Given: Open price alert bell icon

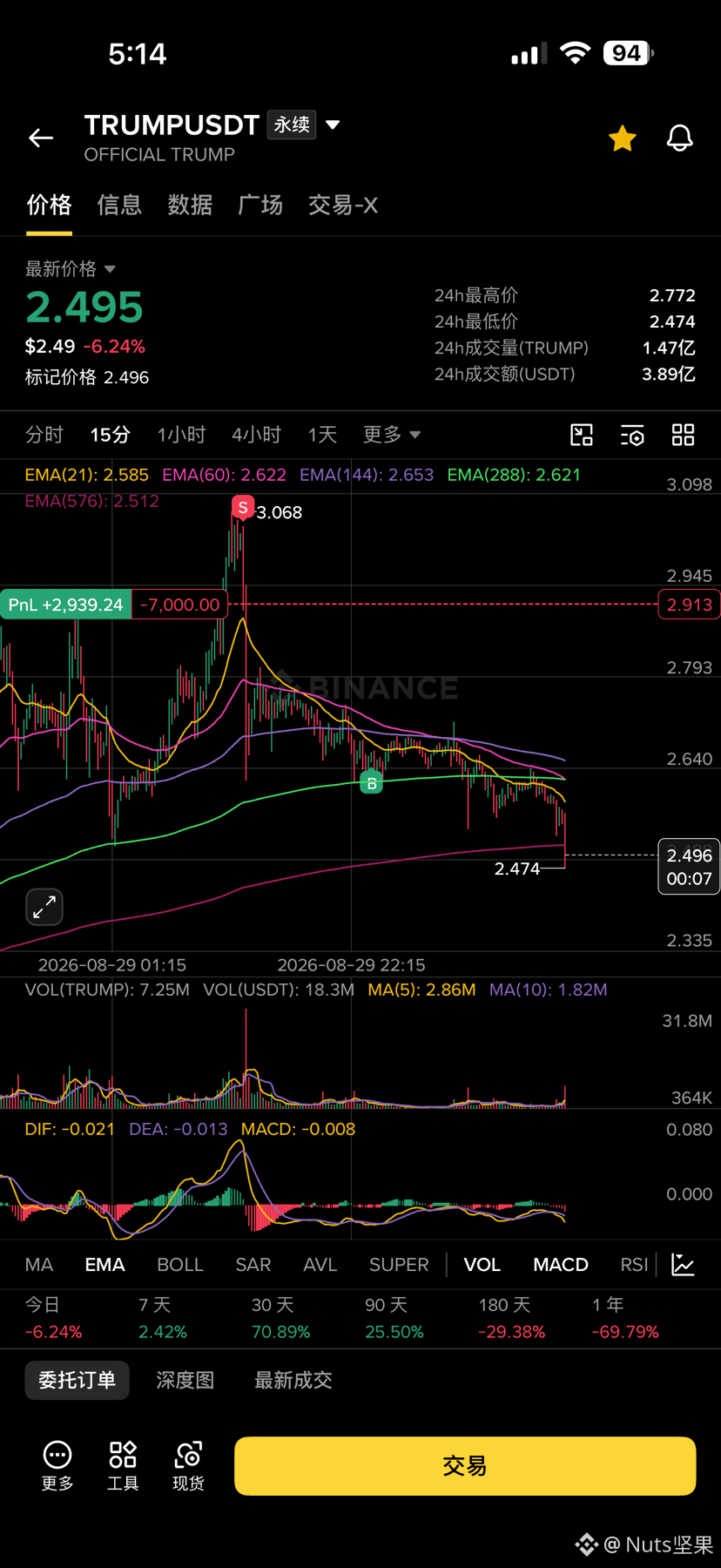Looking at the screenshot, I should pyautogui.click(x=680, y=138).
